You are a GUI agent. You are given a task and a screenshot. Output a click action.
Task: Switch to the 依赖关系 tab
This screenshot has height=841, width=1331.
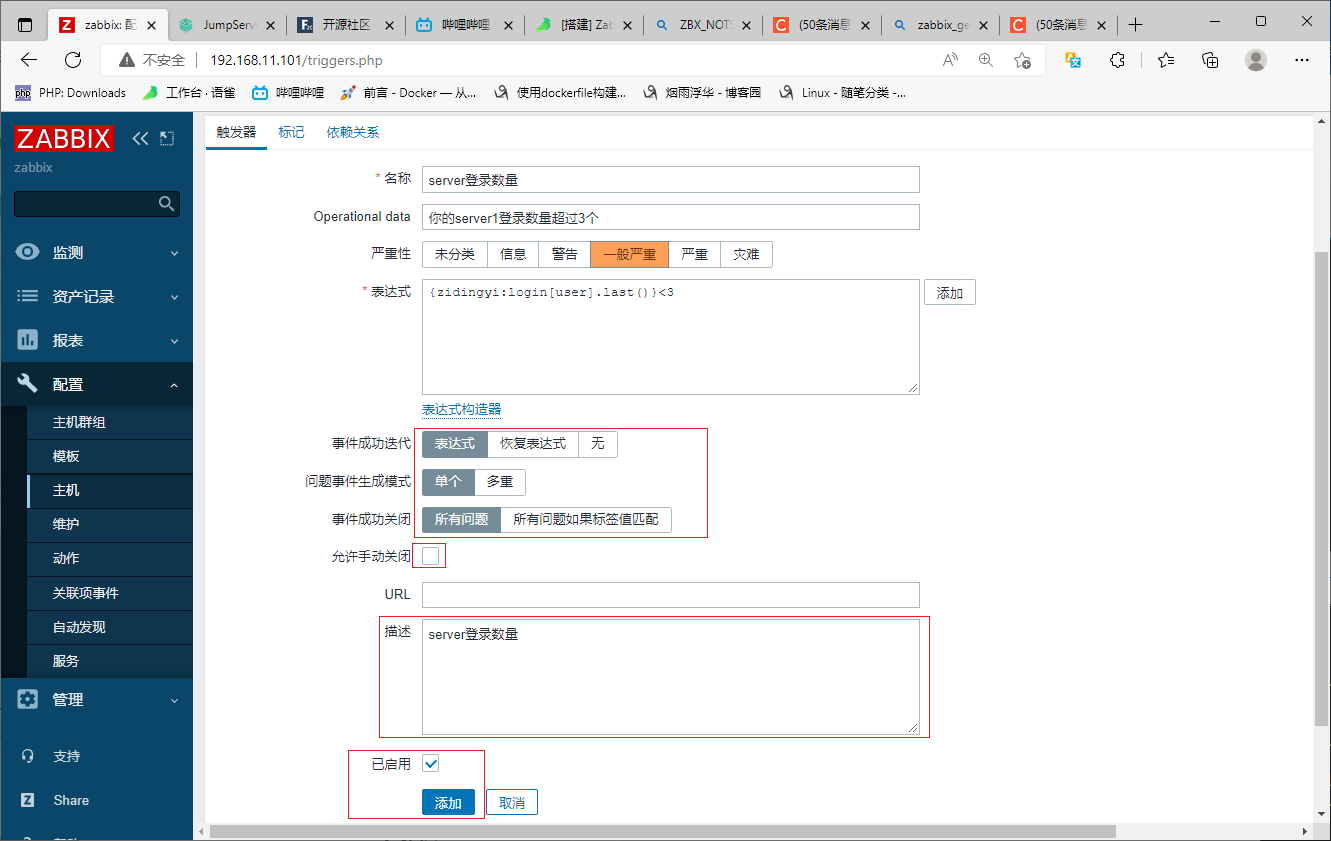pos(353,132)
